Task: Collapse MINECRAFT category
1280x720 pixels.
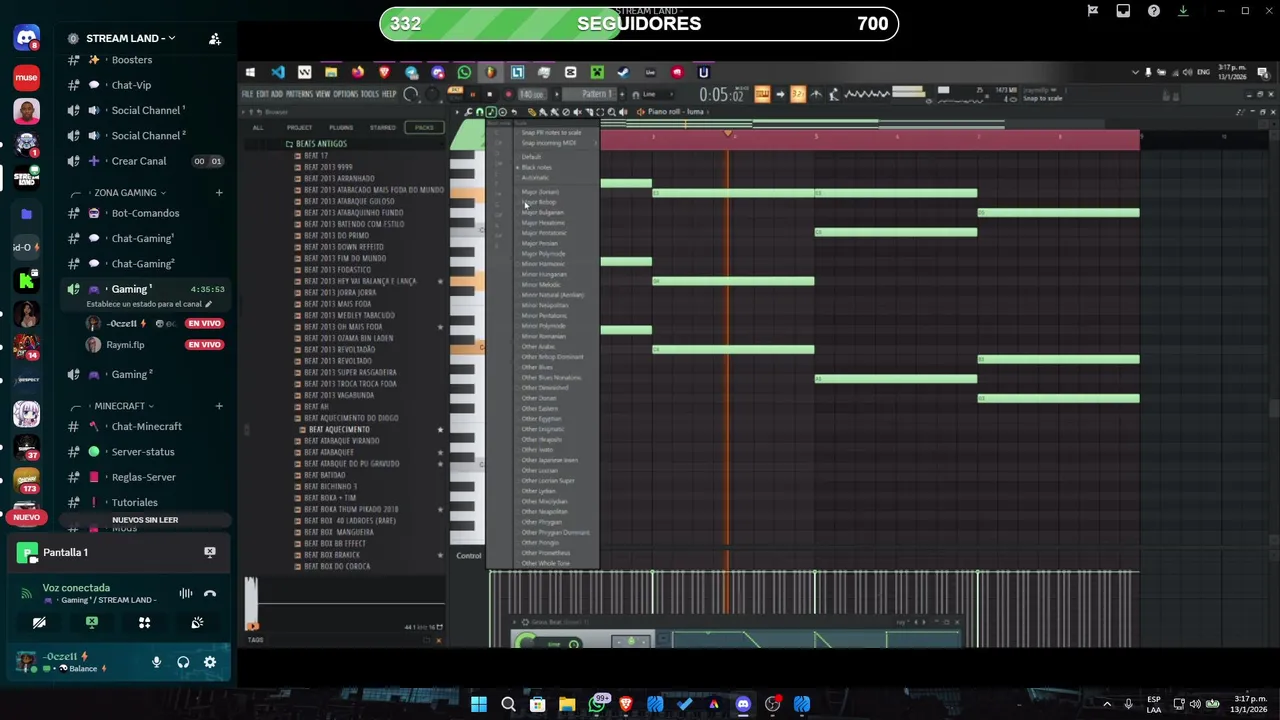Action: [x=124, y=406]
